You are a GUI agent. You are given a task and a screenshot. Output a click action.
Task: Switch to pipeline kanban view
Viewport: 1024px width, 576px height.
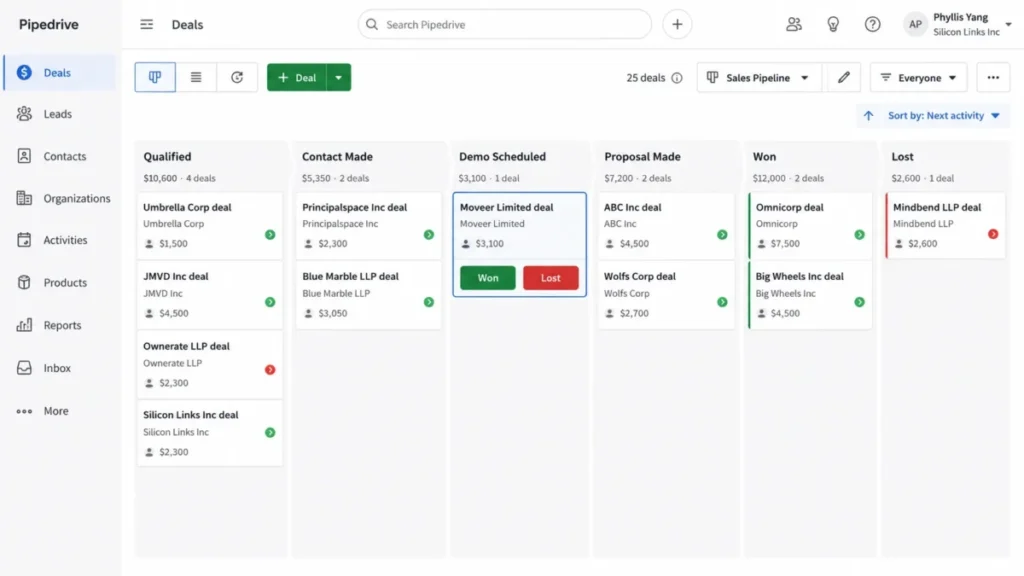point(155,77)
